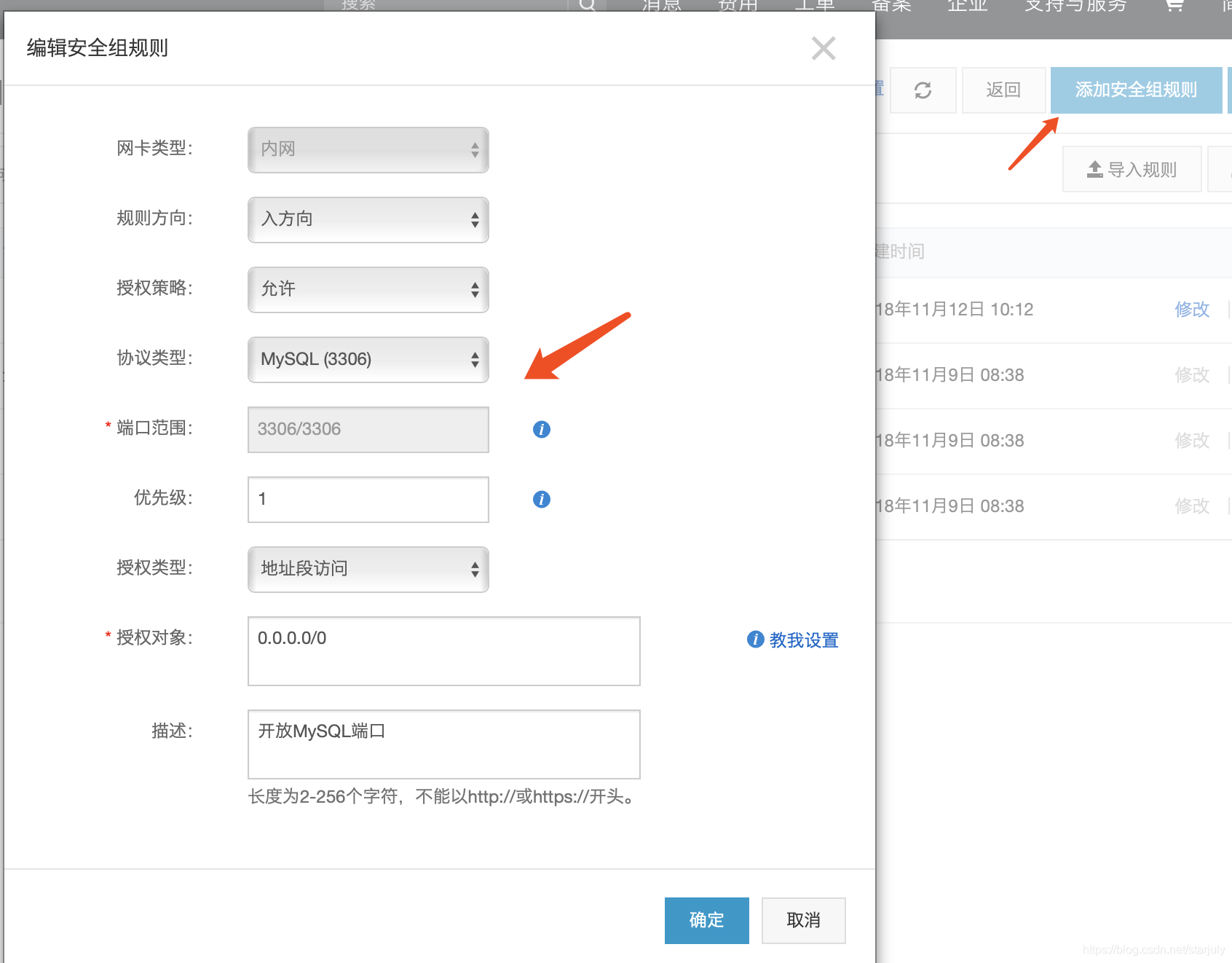Open 支持与服务 menu in top bar

[1075, 6]
